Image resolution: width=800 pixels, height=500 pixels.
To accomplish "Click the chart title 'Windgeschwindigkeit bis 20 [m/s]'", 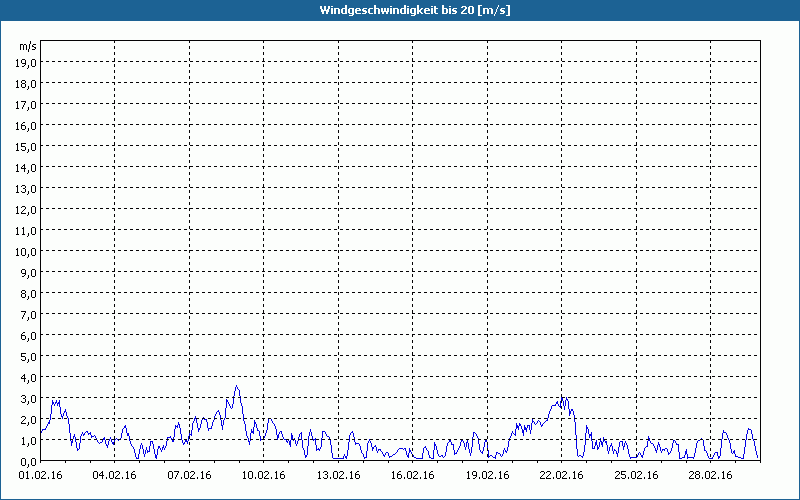I will point(415,10).
